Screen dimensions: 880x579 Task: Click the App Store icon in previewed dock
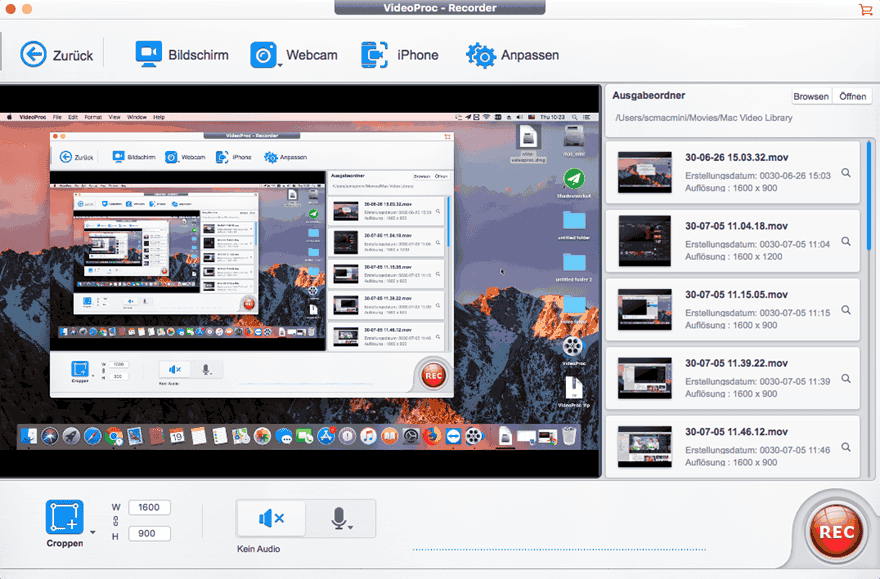326,436
